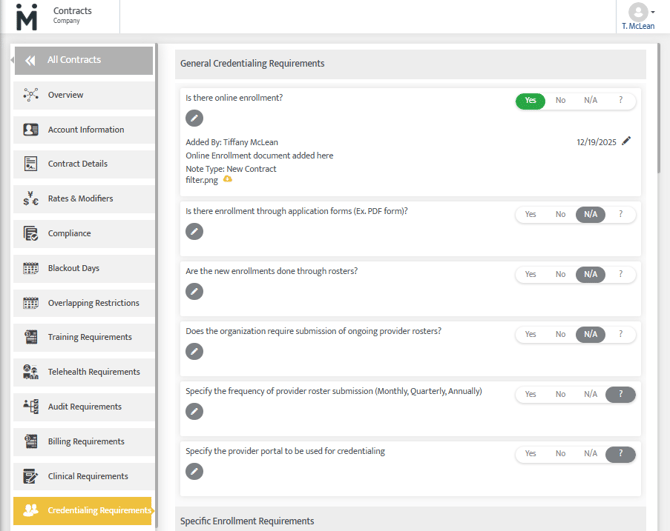Edit the provider portal for credentialing question
The height and width of the screenshot is (531, 670).
[x=194, y=471]
